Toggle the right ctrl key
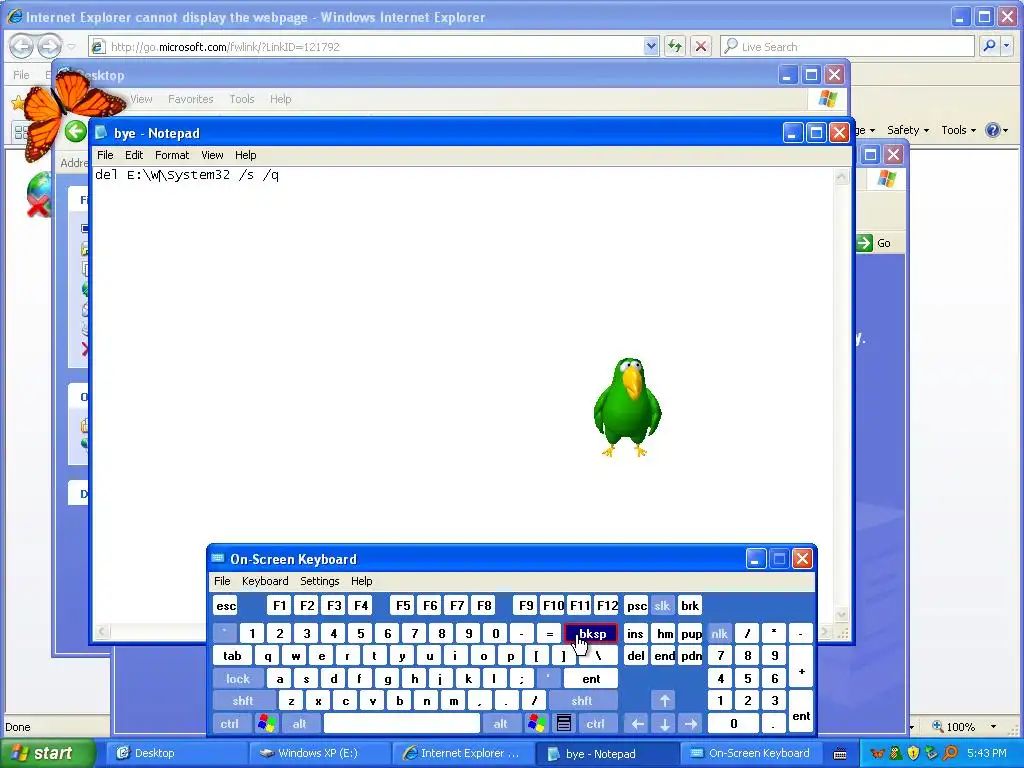The width and height of the screenshot is (1024, 768). point(595,724)
